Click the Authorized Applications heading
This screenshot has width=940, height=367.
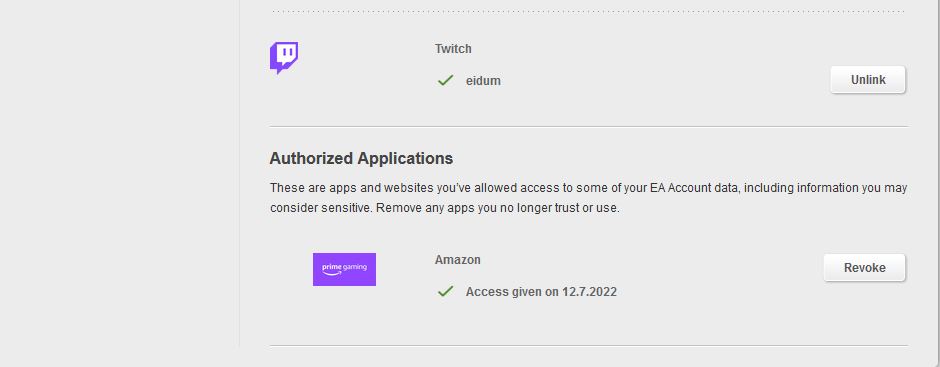361,158
